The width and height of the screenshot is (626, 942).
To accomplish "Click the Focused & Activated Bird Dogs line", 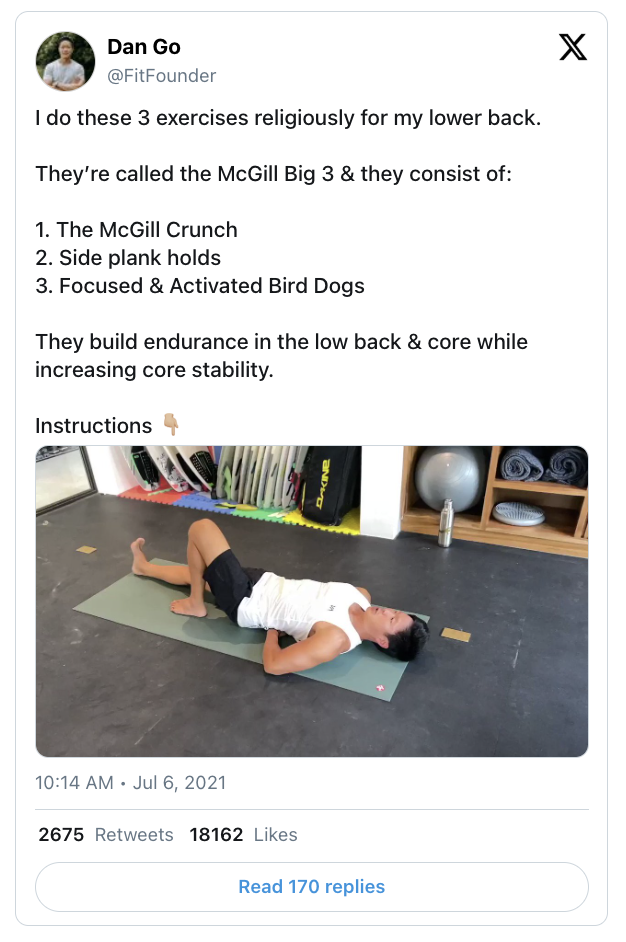I will point(200,286).
